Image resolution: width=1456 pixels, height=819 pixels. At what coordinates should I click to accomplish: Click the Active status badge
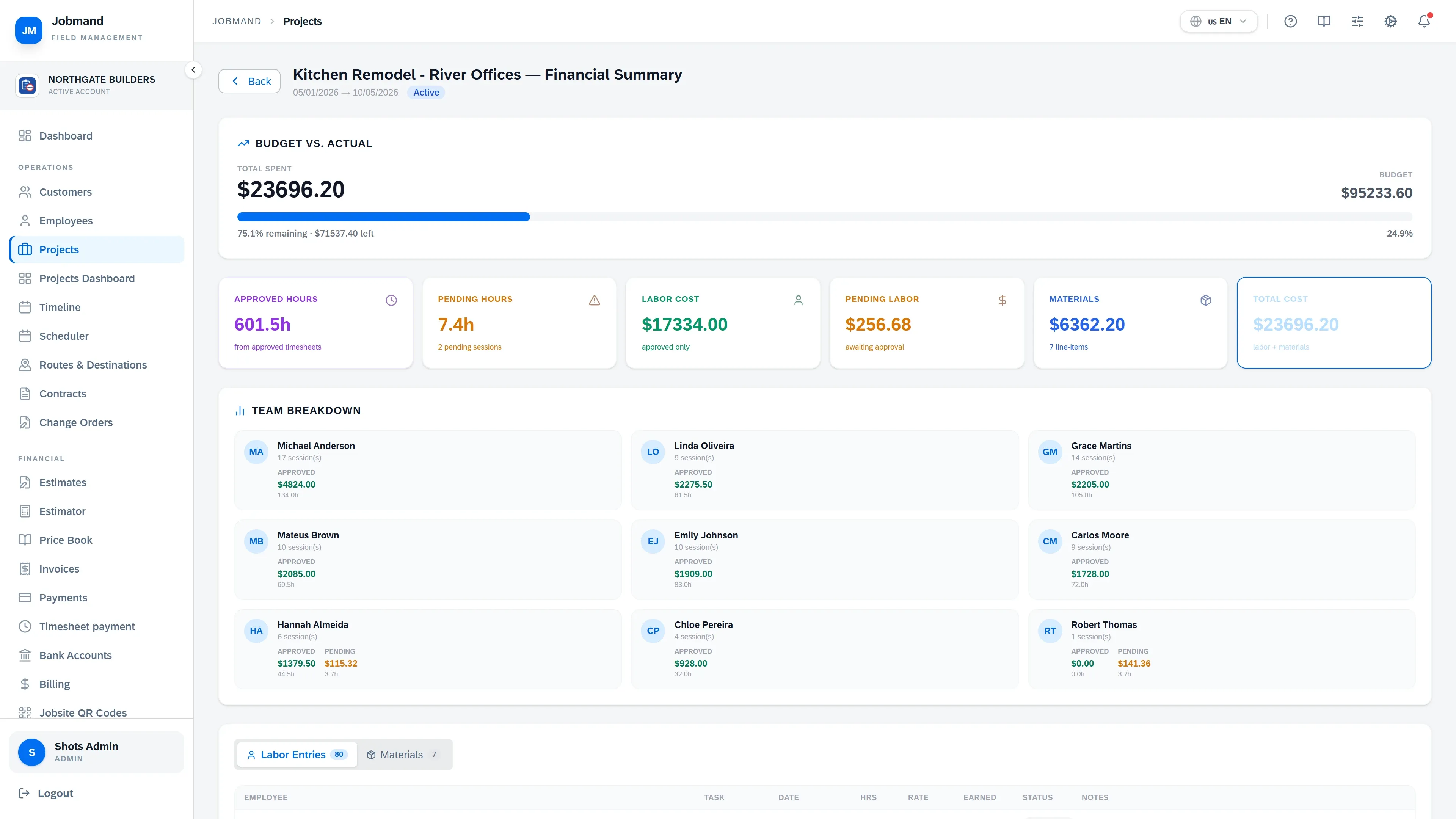point(426,93)
